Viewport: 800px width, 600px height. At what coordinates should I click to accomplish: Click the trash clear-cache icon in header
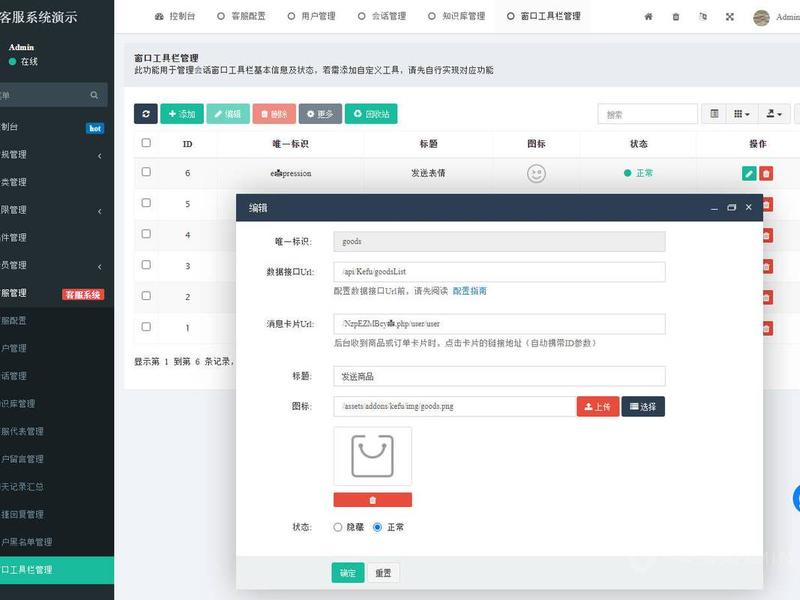[676, 17]
